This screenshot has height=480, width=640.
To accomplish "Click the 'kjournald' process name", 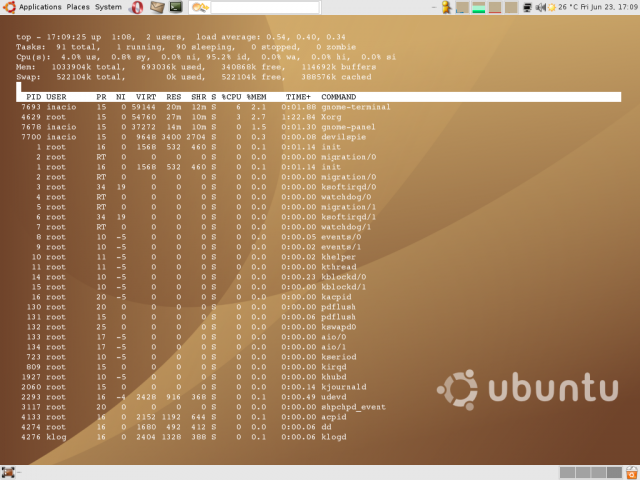I will click(343, 387).
